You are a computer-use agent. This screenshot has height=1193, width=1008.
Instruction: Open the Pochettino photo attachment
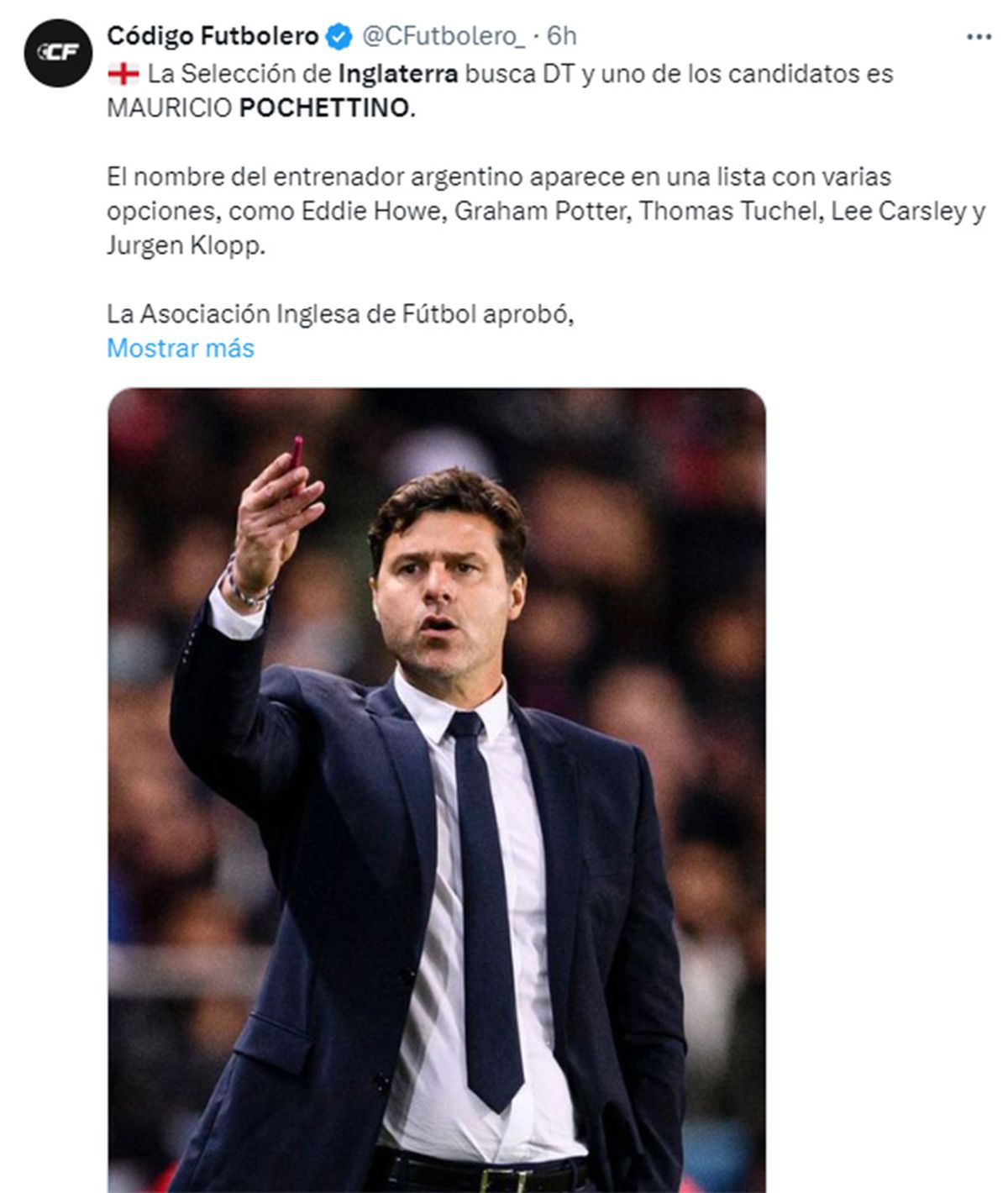[x=437, y=790]
